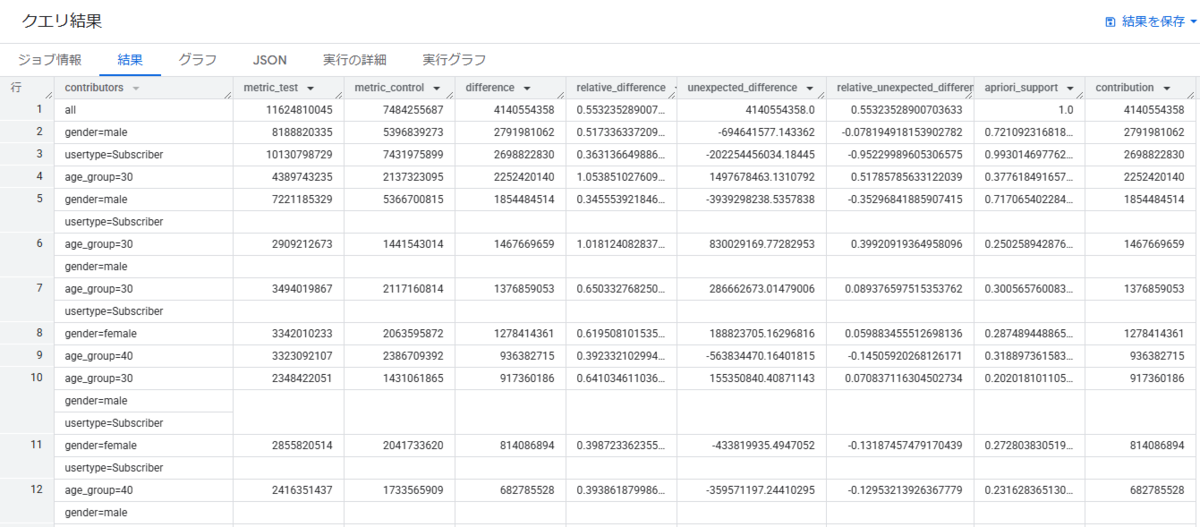Viewport: 1200px width, 527px height.
Task: Switch to the ジョブ情報 tab
Action: 48,60
